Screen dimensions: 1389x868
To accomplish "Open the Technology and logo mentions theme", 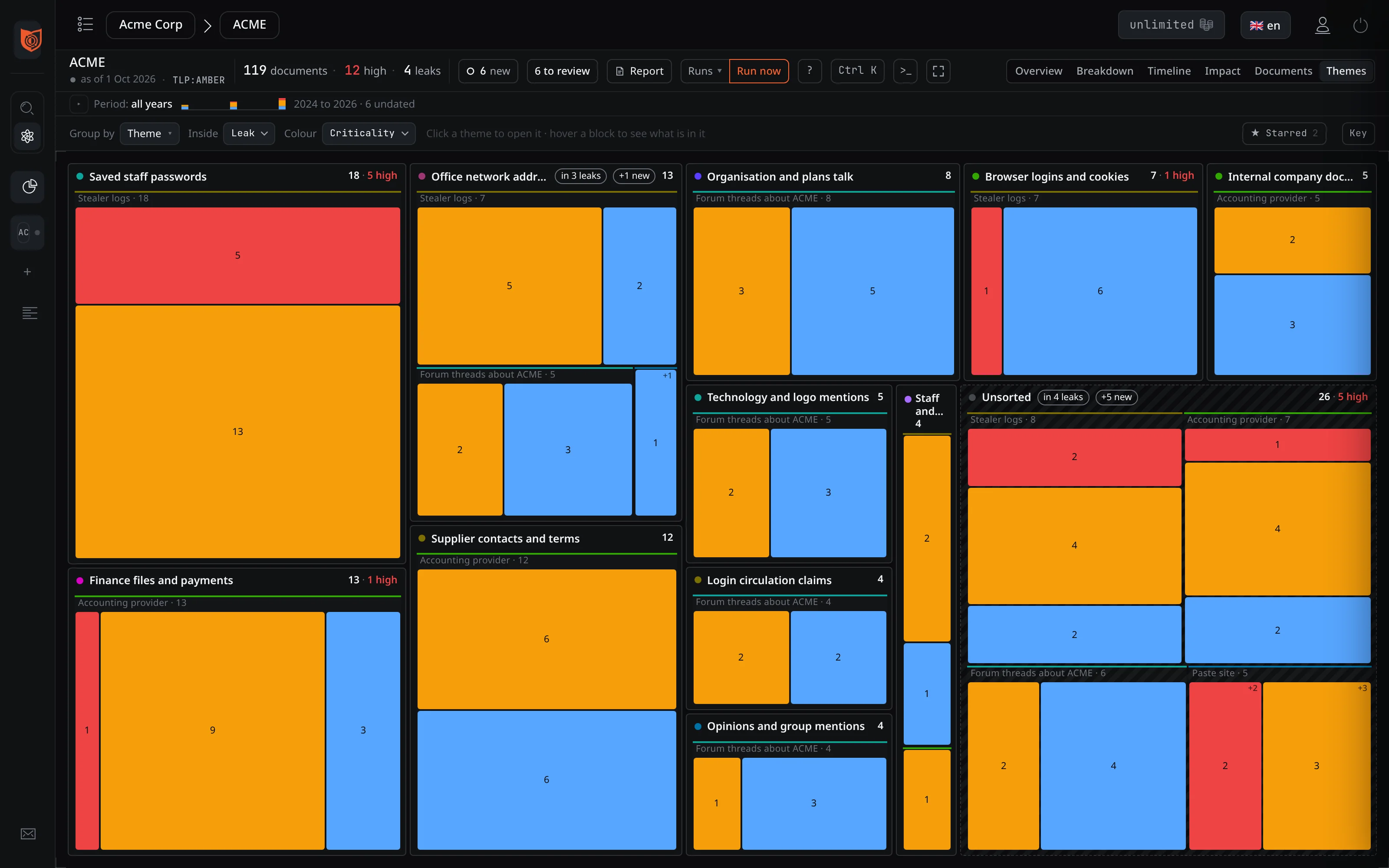I will pyautogui.click(x=787, y=397).
